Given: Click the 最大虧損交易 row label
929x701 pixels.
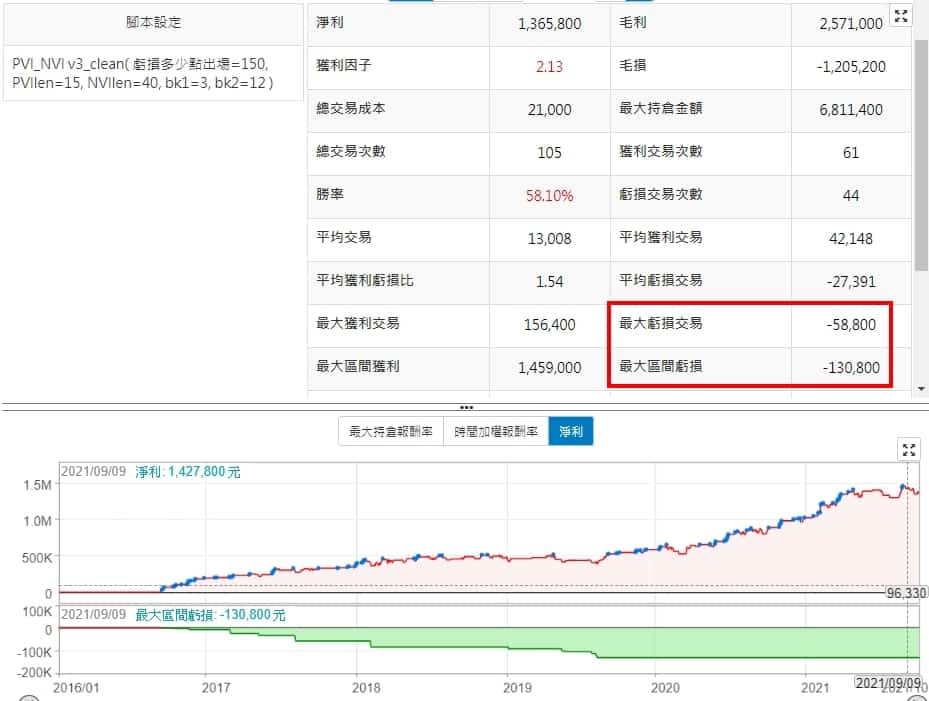Looking at the screenshot, I should pos(661,323).
